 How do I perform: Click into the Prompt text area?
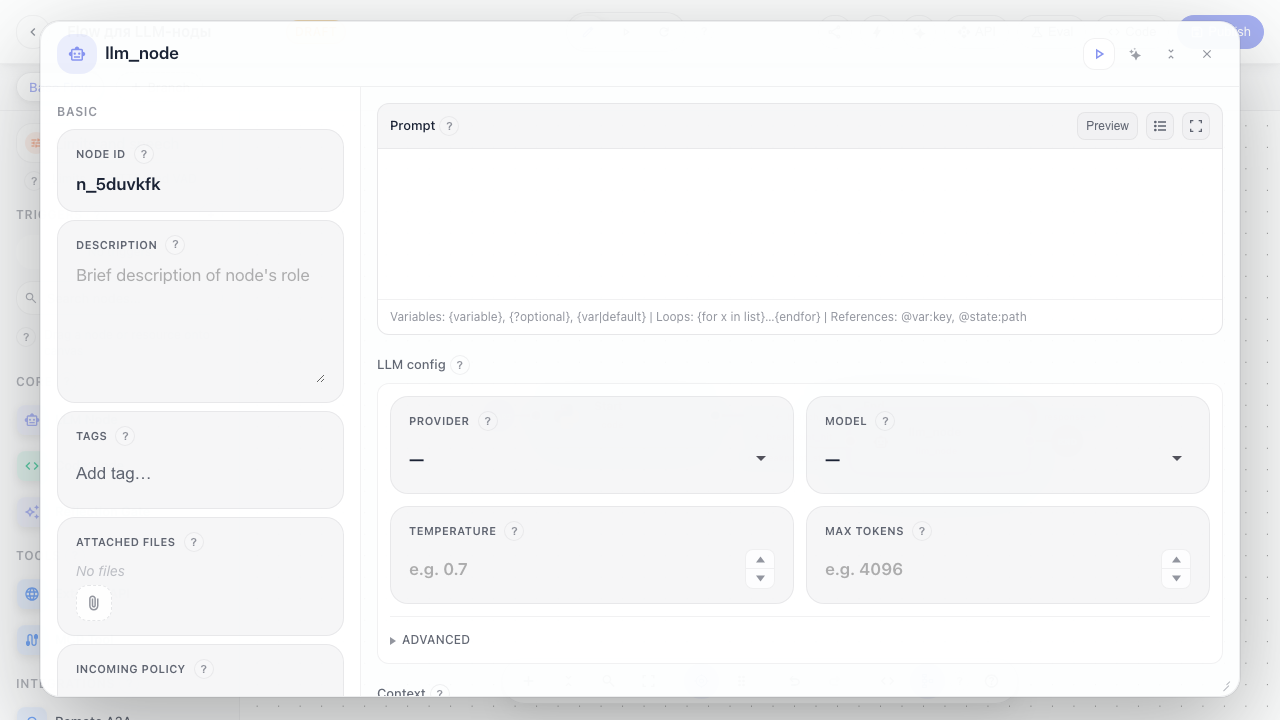pos(800,224)
